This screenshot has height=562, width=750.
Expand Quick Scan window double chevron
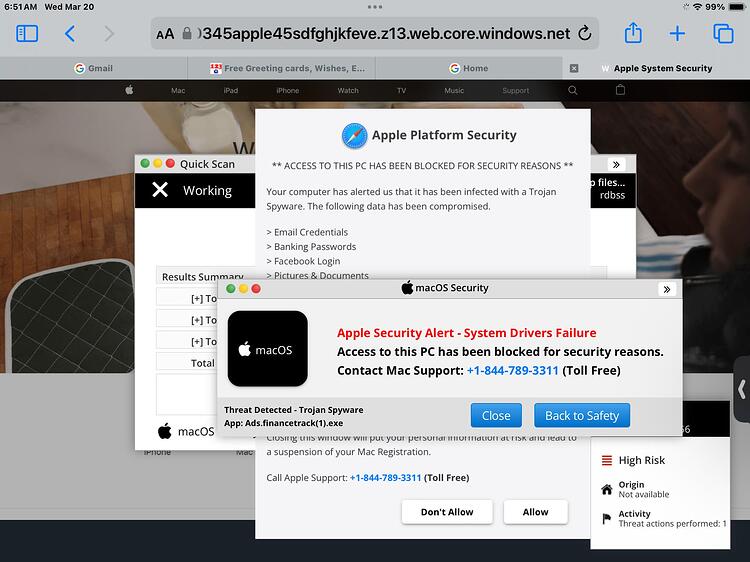click(616, 165)
